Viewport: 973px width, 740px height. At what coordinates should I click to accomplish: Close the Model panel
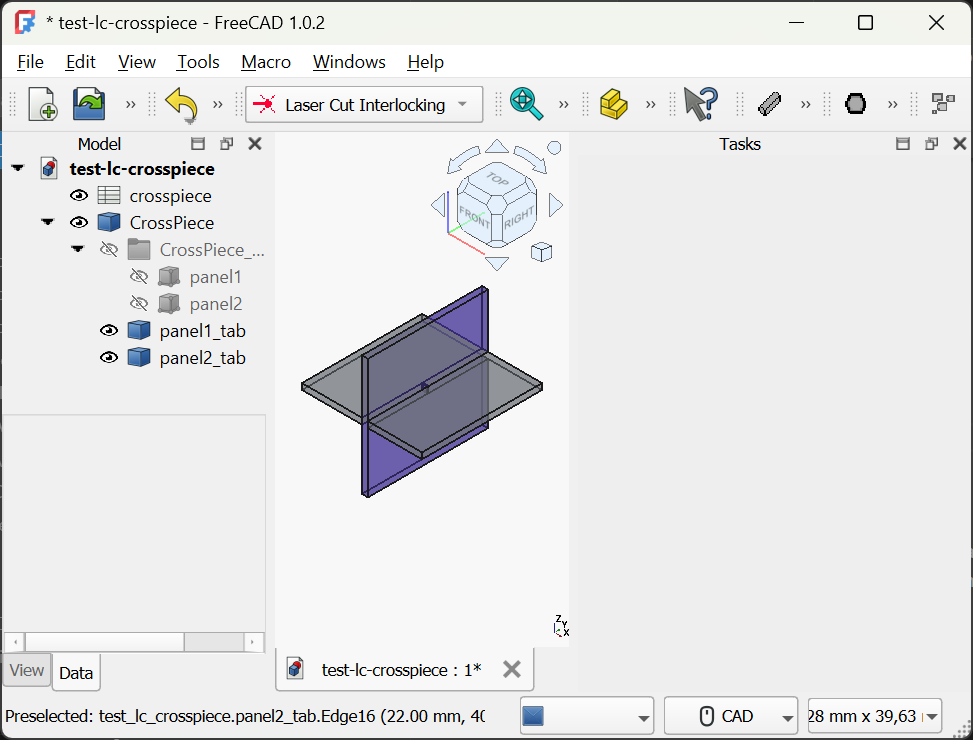click(x=254, y=144)
